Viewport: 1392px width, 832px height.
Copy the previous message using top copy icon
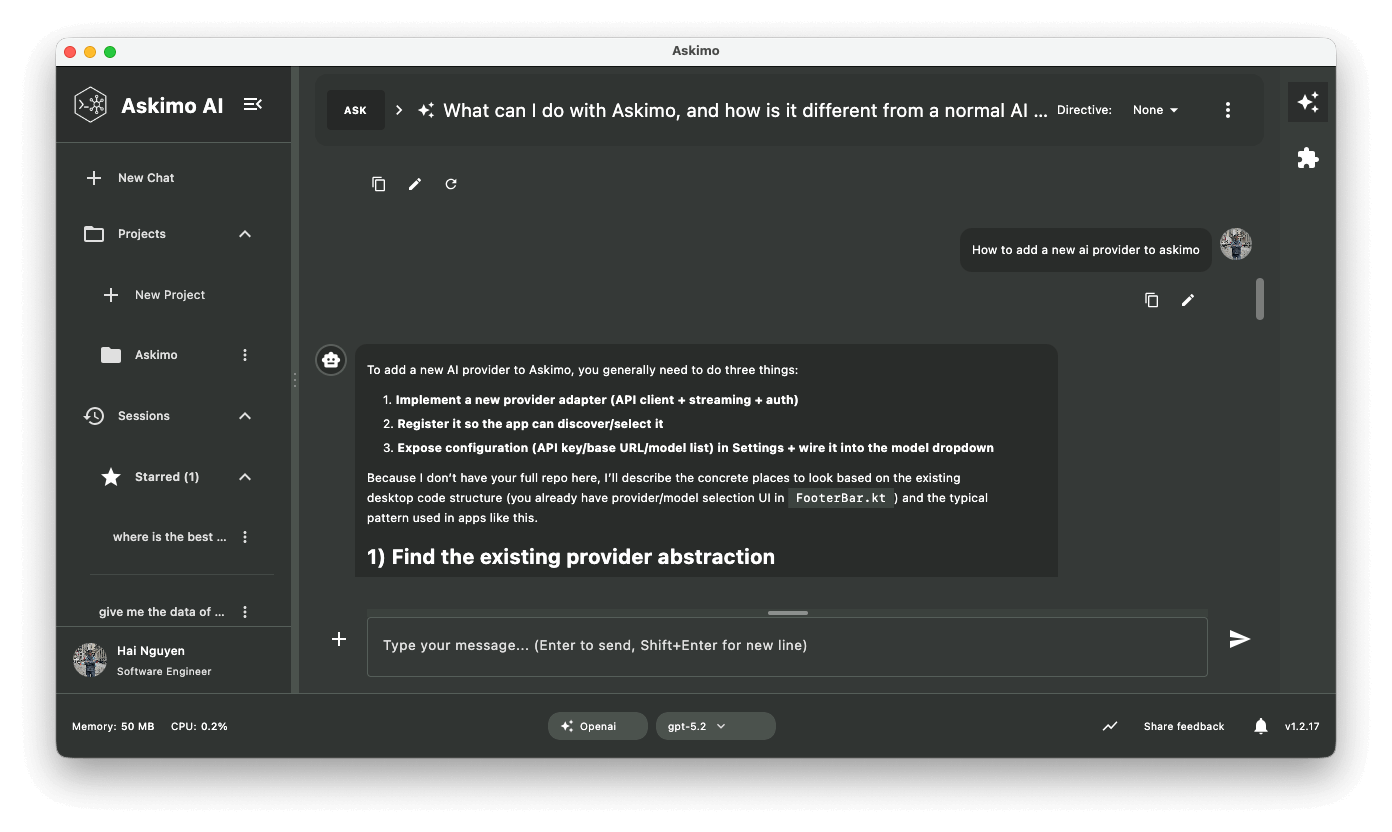point(378,184)
